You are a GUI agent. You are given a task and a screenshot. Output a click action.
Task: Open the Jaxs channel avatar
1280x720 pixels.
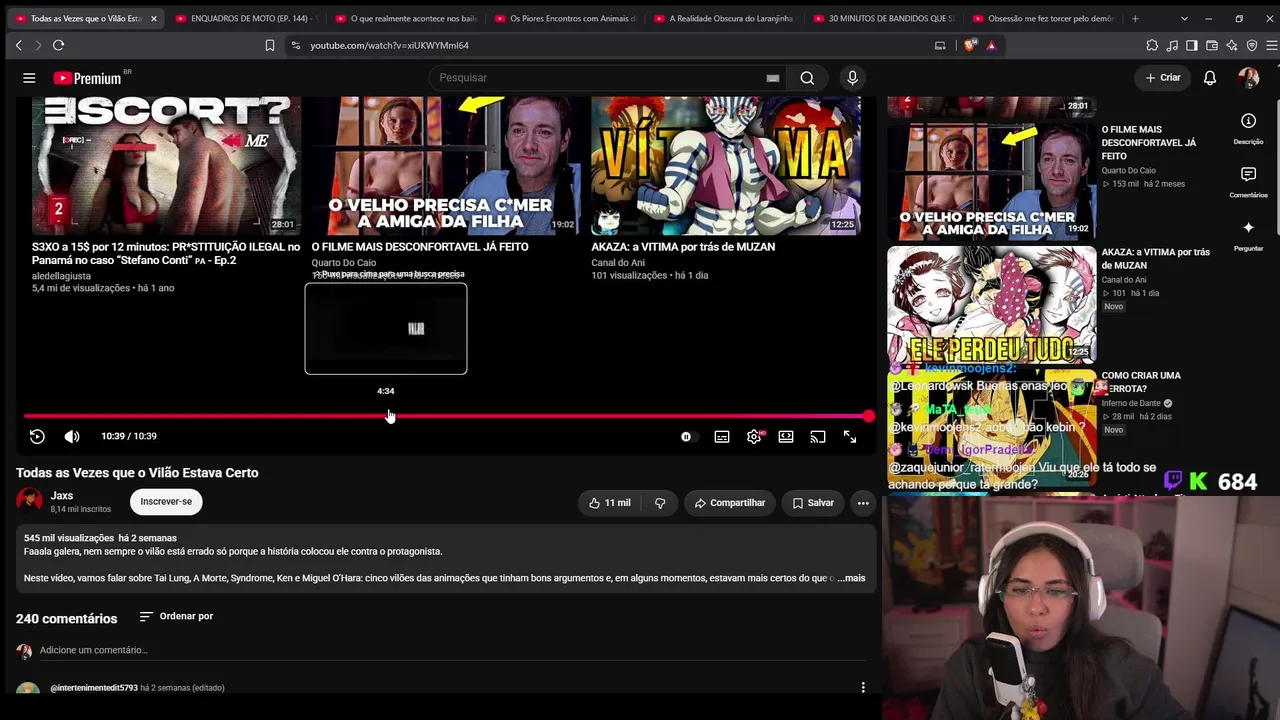(x=29, y=501)
